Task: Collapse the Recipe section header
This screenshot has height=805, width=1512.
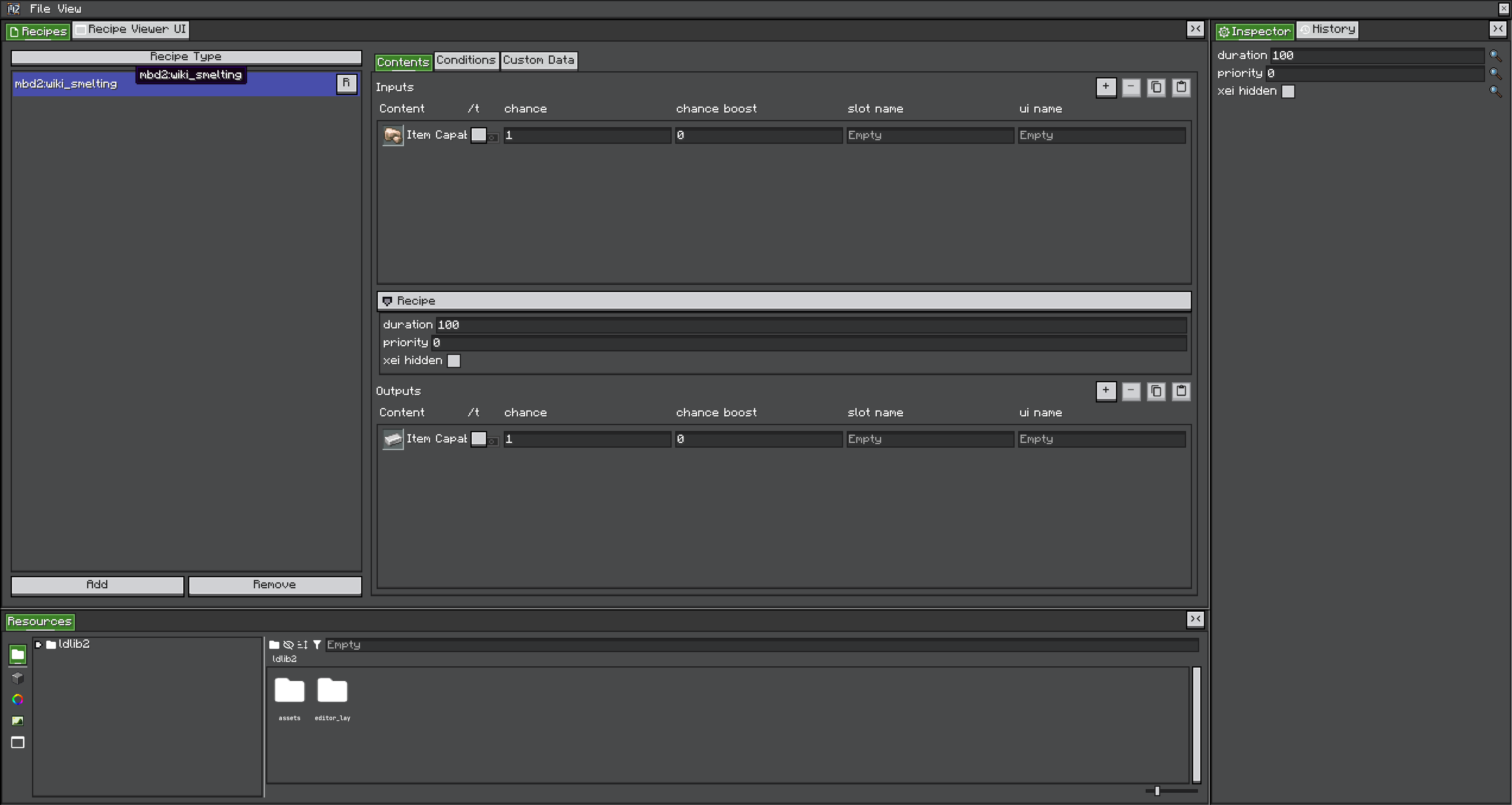Action: point(784,301)
